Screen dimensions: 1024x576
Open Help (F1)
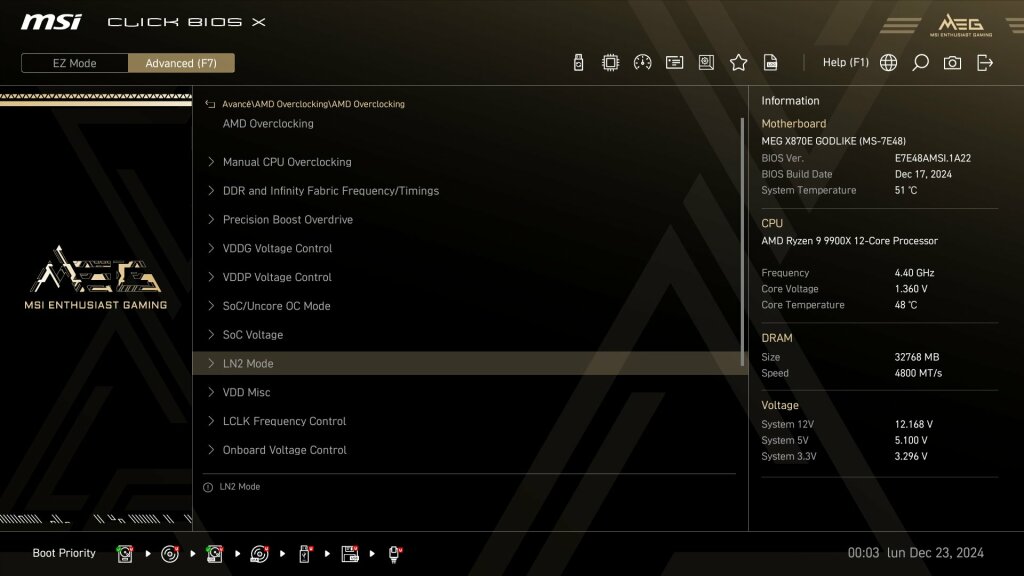pyautogui.click(x=846, y=63)
